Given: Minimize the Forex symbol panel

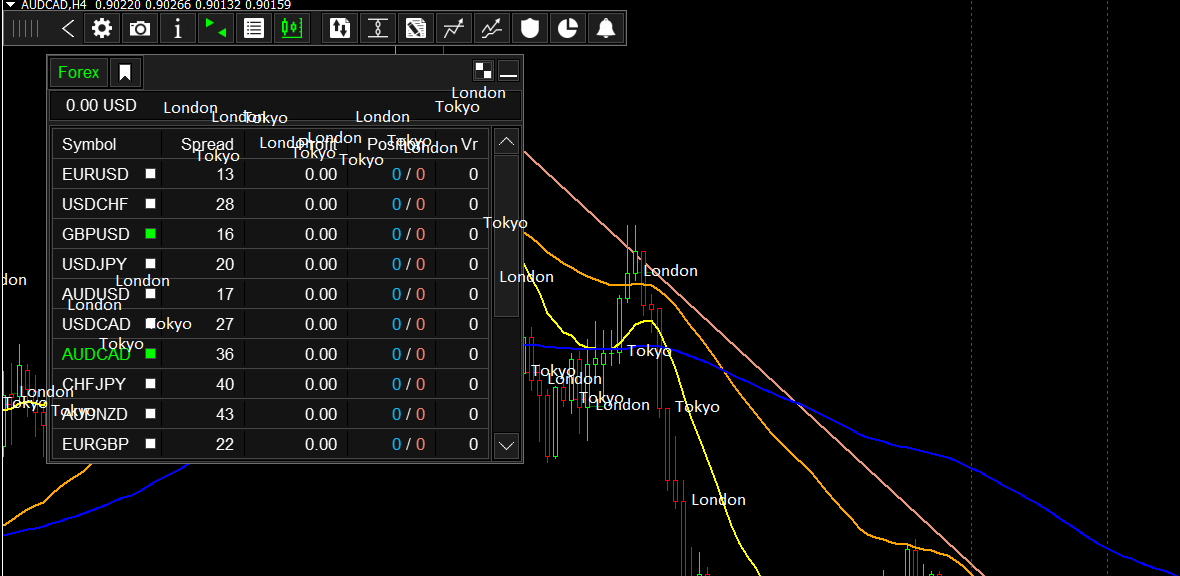Looking at the screenshot, I should coord(509,71).
